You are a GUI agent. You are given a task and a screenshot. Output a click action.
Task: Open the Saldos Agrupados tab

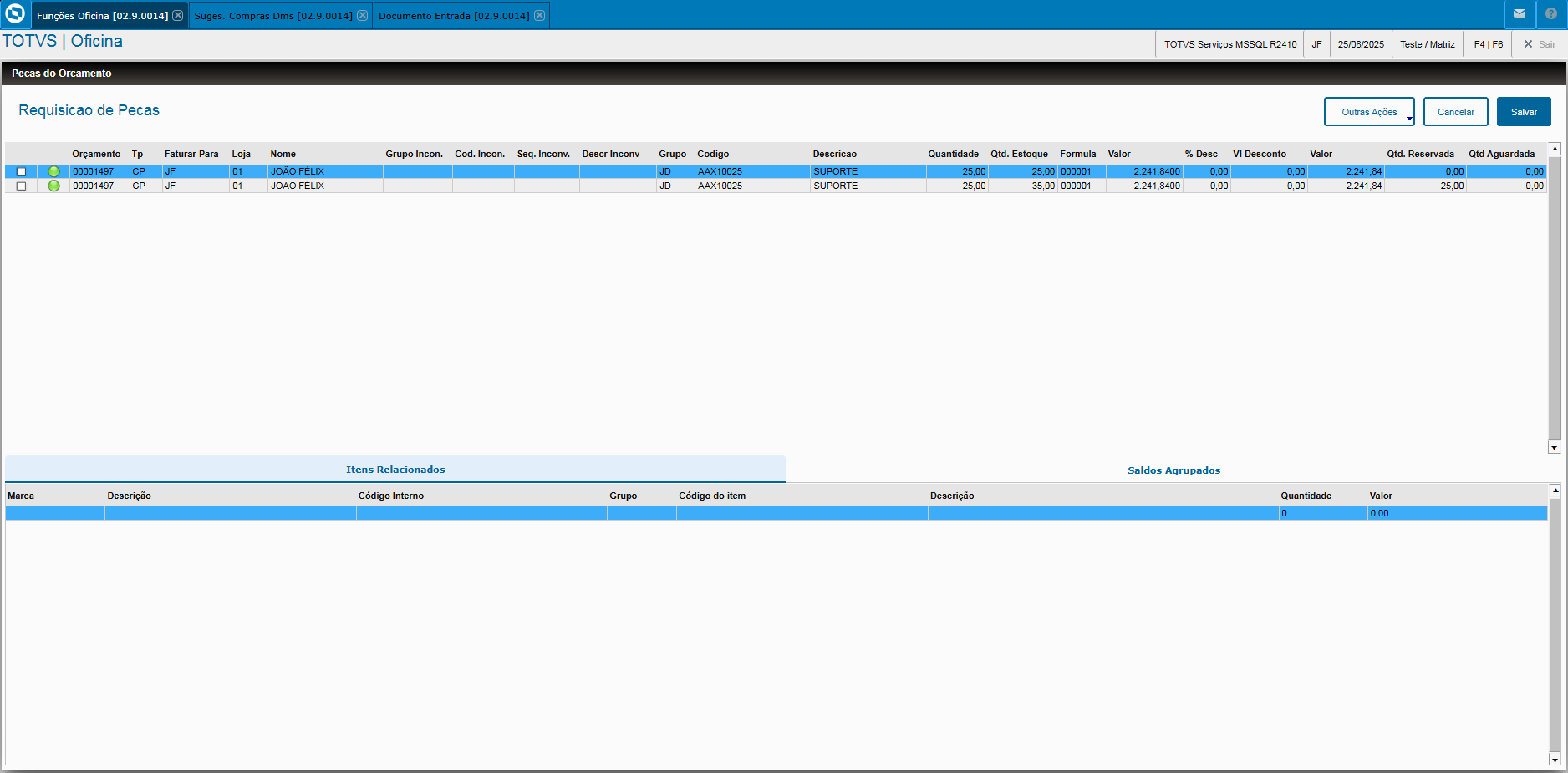pyautogui.click(x=1173, y=470)
